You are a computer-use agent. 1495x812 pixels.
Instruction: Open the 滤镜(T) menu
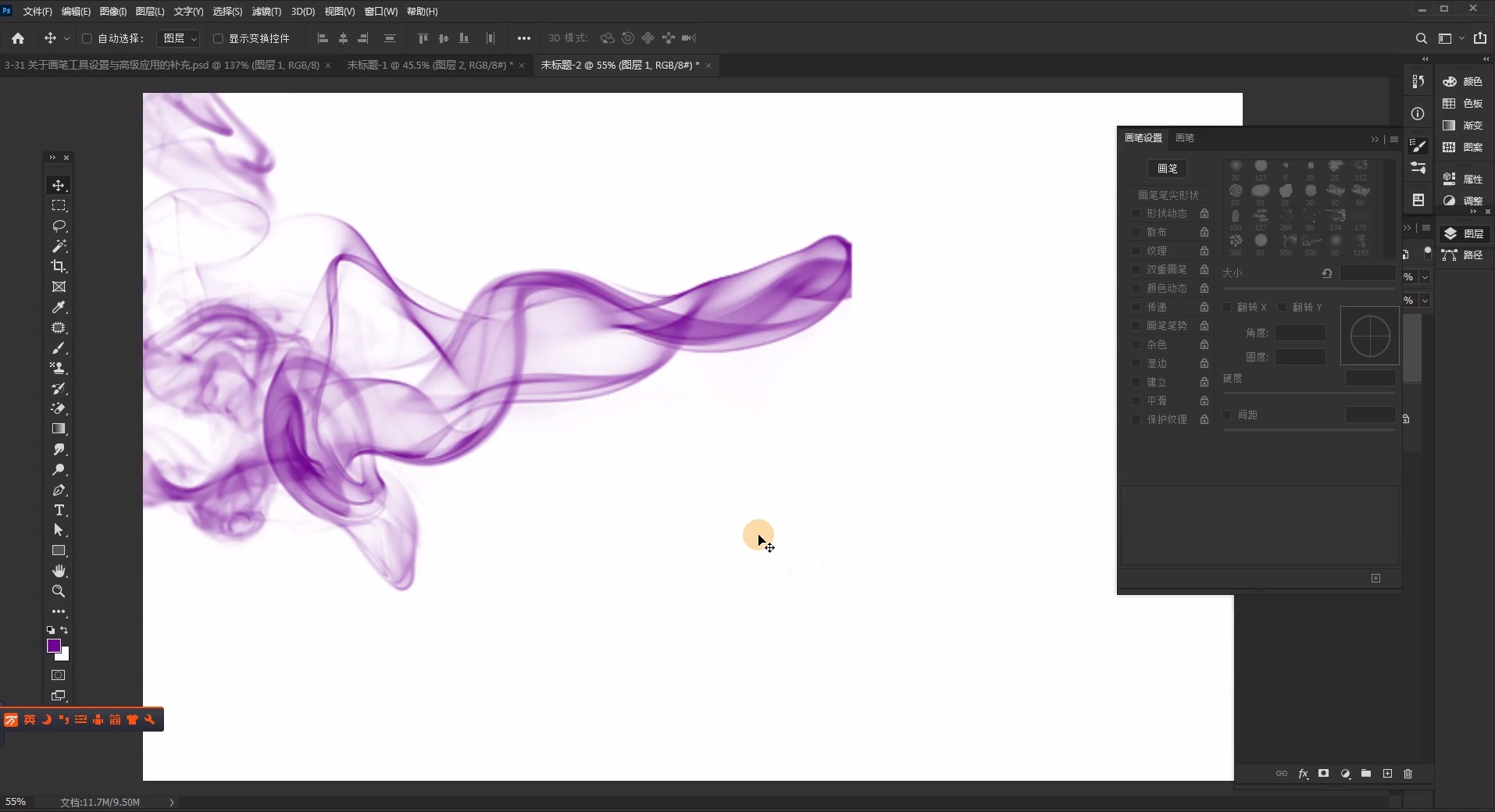pyautogui.click(x=266, y=12)
